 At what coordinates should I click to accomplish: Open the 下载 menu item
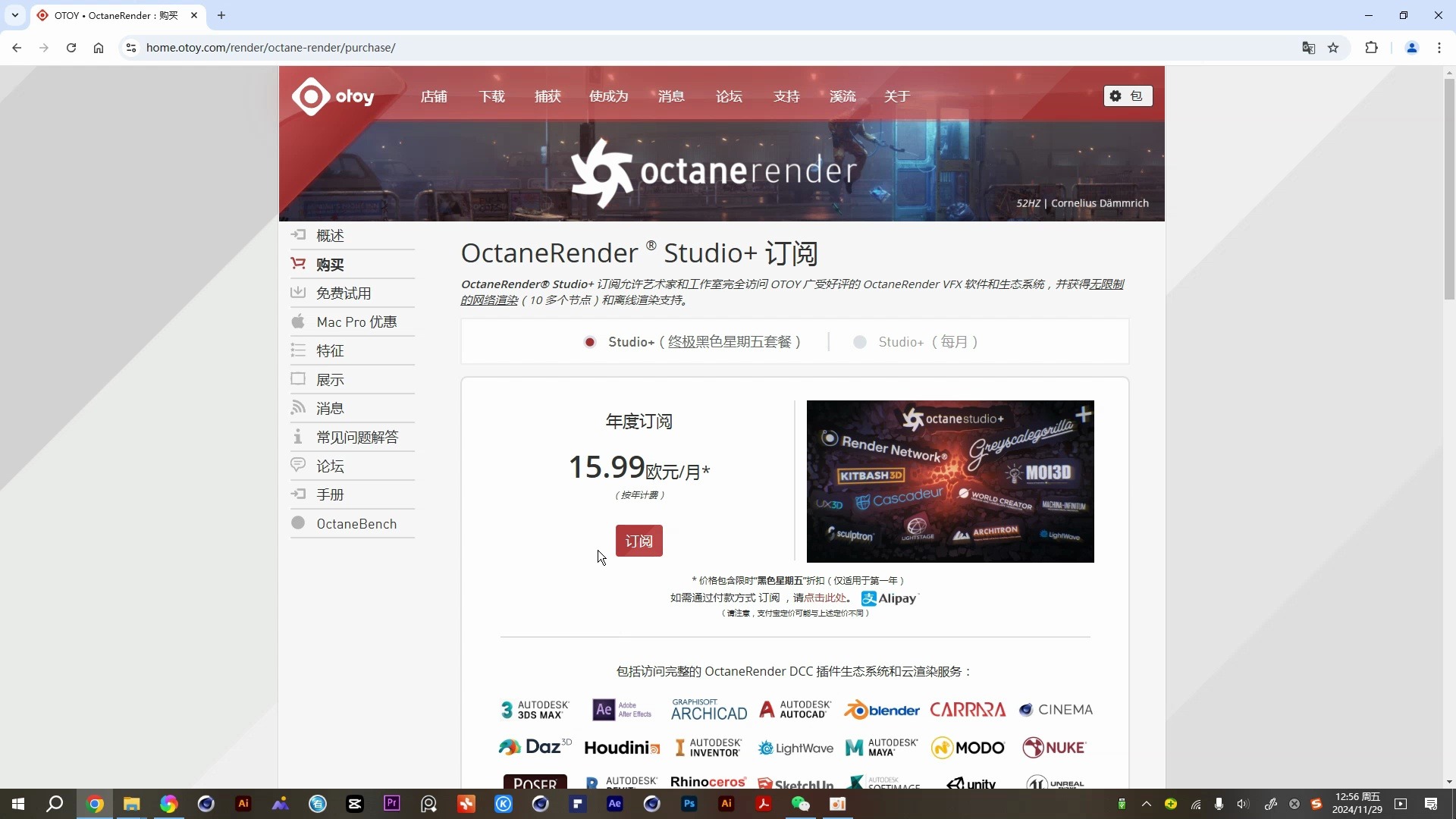491,96
